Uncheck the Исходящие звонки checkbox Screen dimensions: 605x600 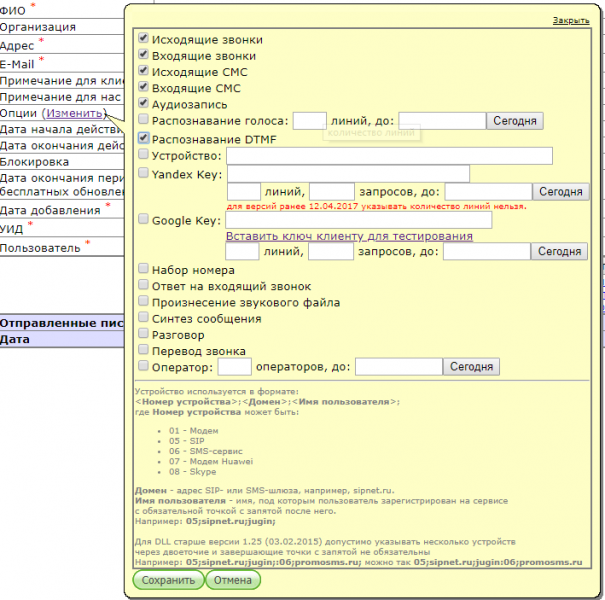[143, 38]
